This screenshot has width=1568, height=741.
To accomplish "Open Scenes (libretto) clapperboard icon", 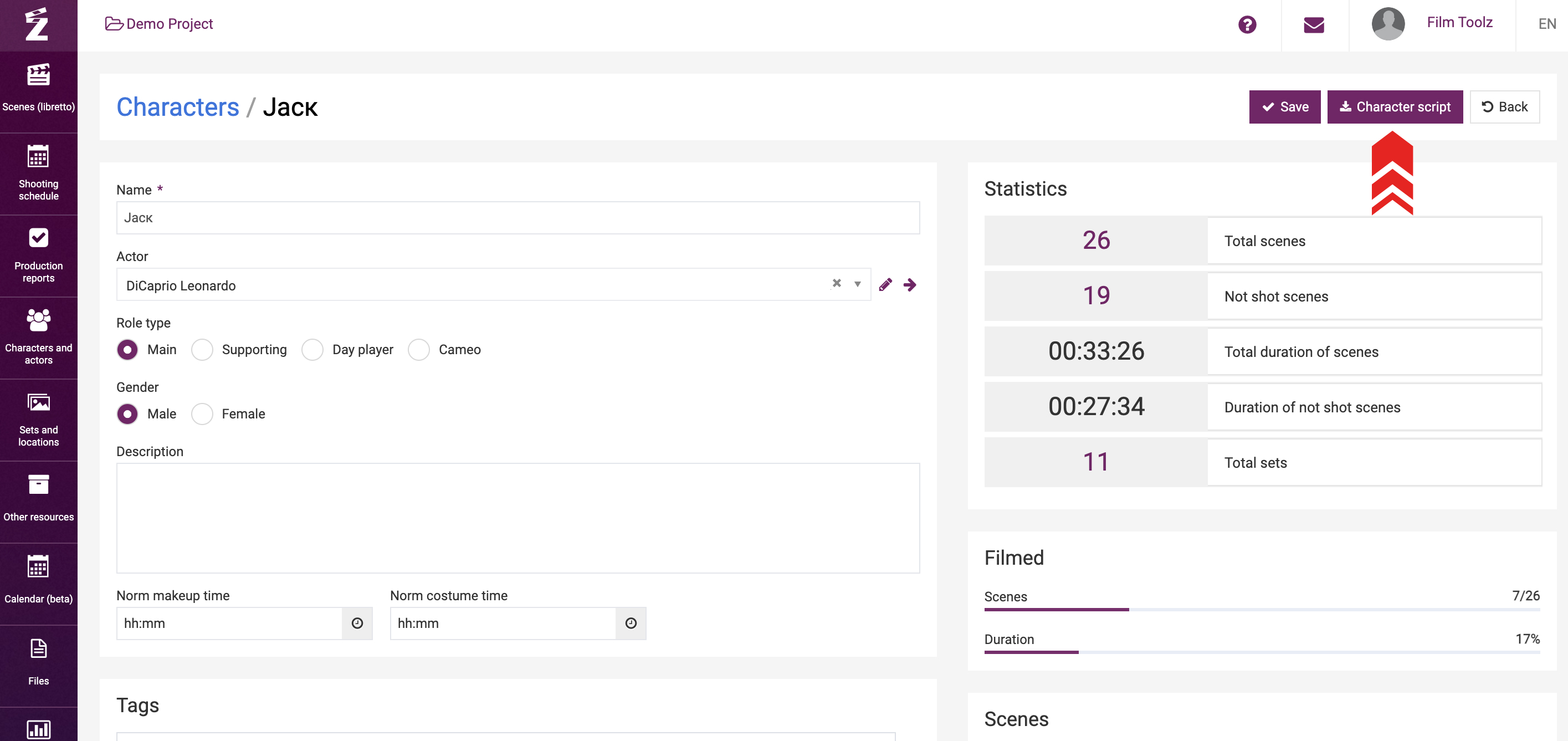I will (x=38, y=75).
